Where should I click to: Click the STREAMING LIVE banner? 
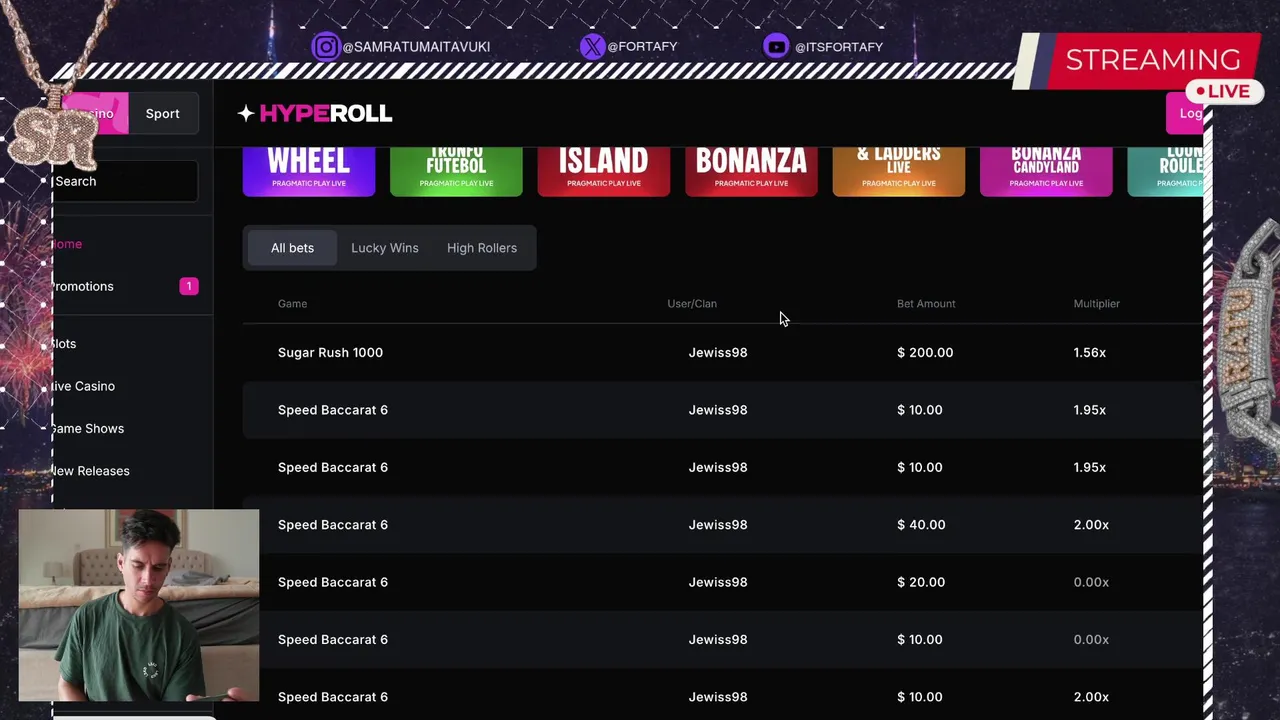click(1140, 68)
